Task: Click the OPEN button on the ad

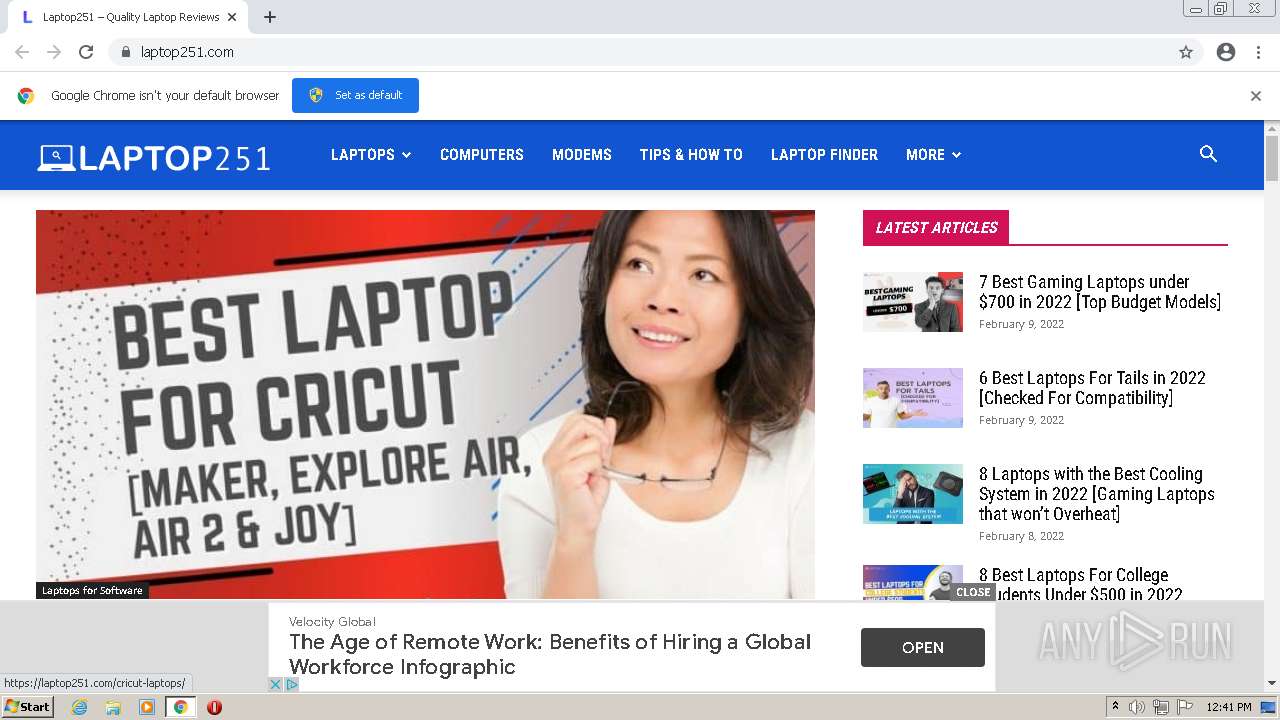Action: coord(923,648)
